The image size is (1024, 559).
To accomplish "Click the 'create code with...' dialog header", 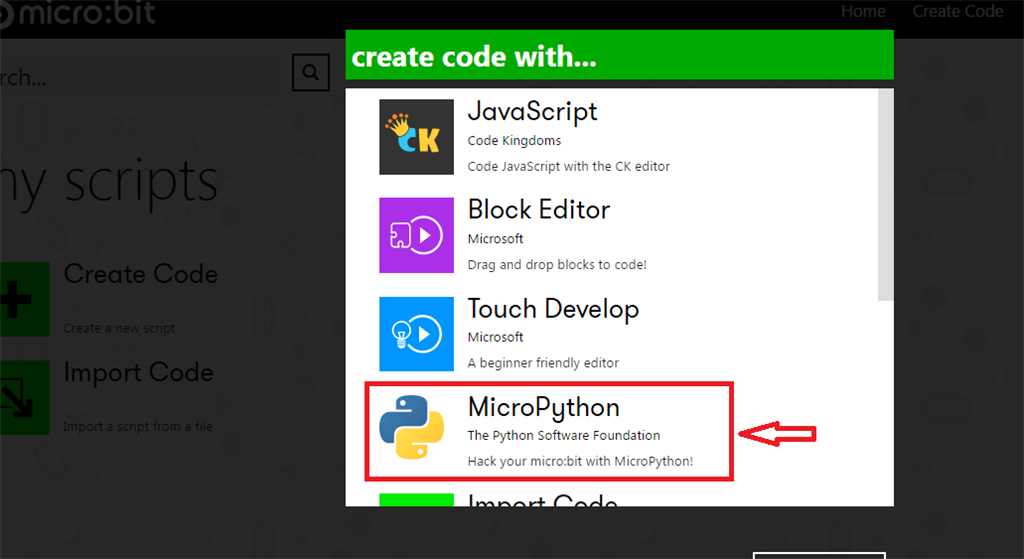I will click(x=619, y=55).
